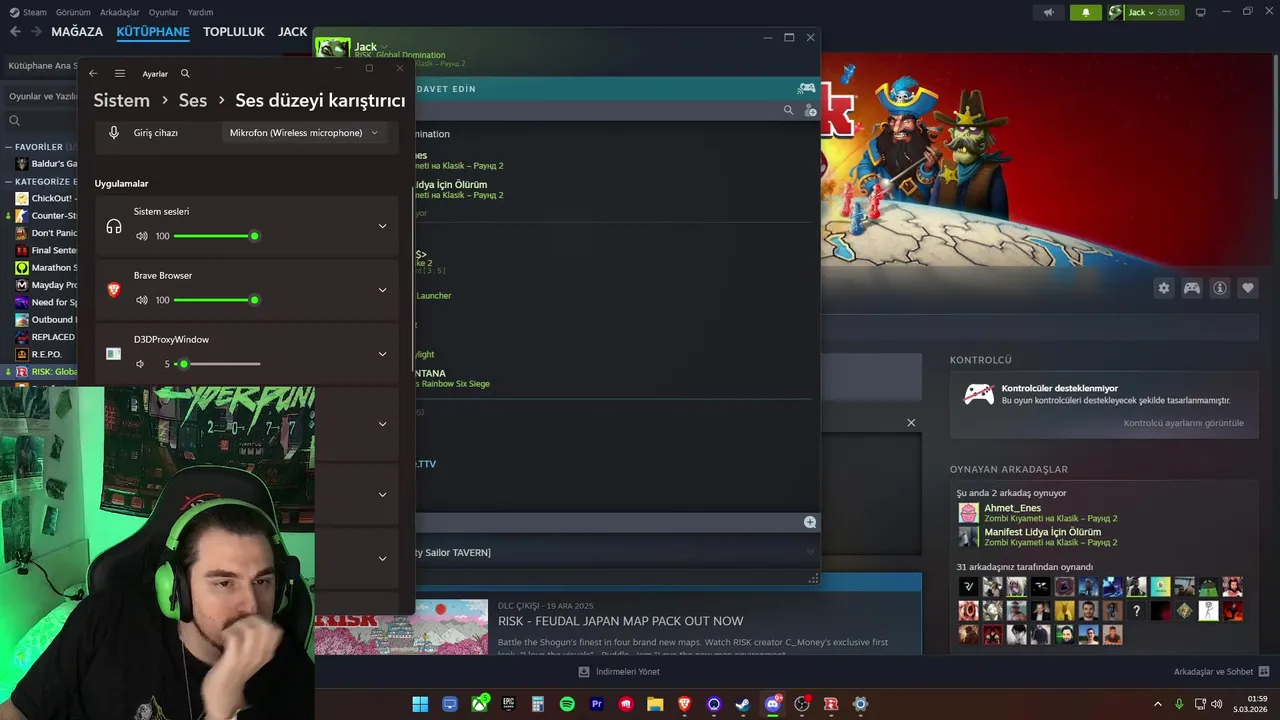Mute D3DProxyWindow with its speaker icon
This screenshot has height=720, width=1280.
click(x=140, y=364)
